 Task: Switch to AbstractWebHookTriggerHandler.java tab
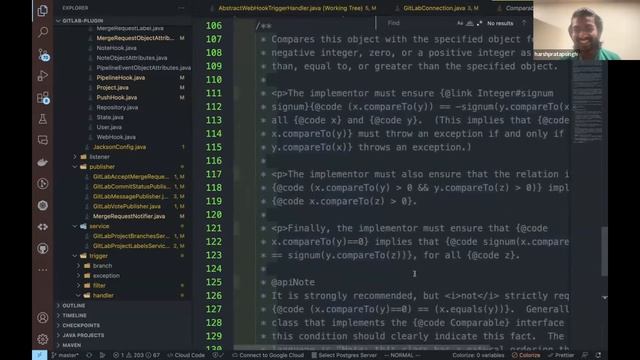pos(294,8)
